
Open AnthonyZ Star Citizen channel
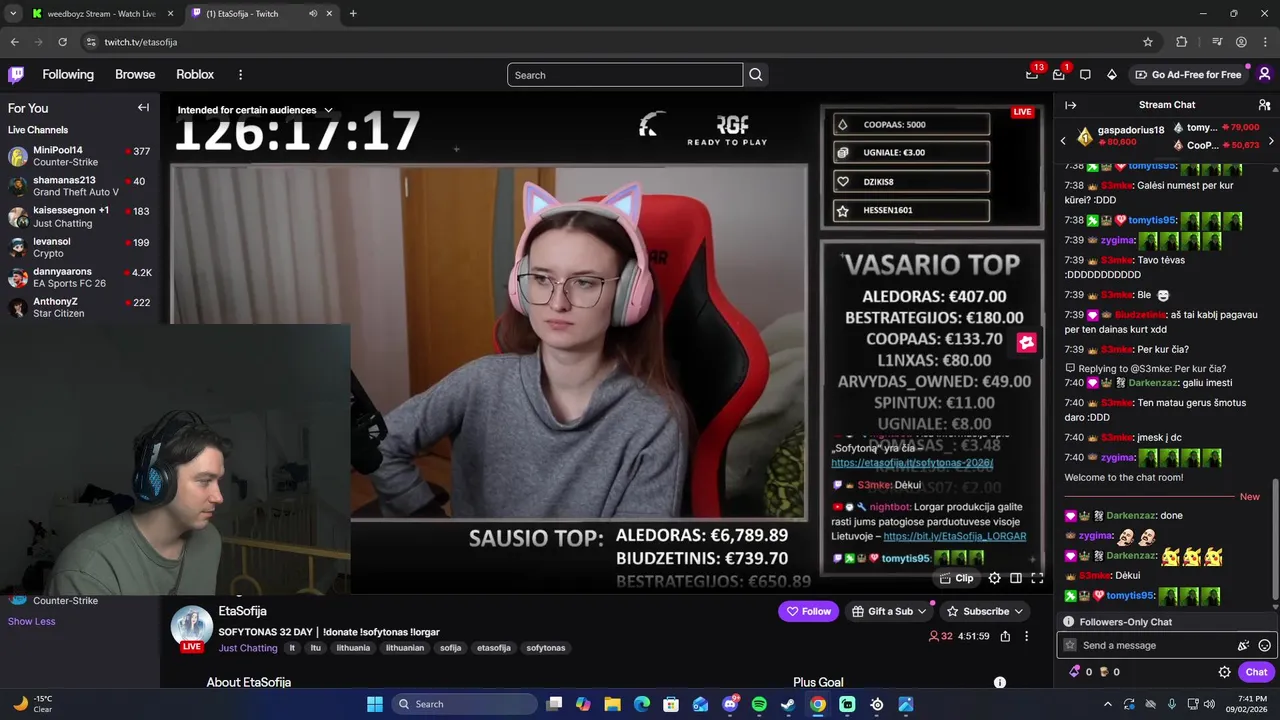80,307
